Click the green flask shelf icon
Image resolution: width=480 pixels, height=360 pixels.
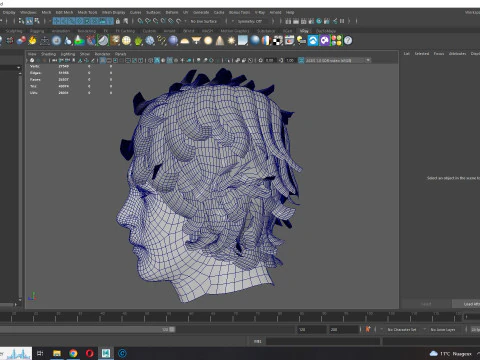point(79,41)
